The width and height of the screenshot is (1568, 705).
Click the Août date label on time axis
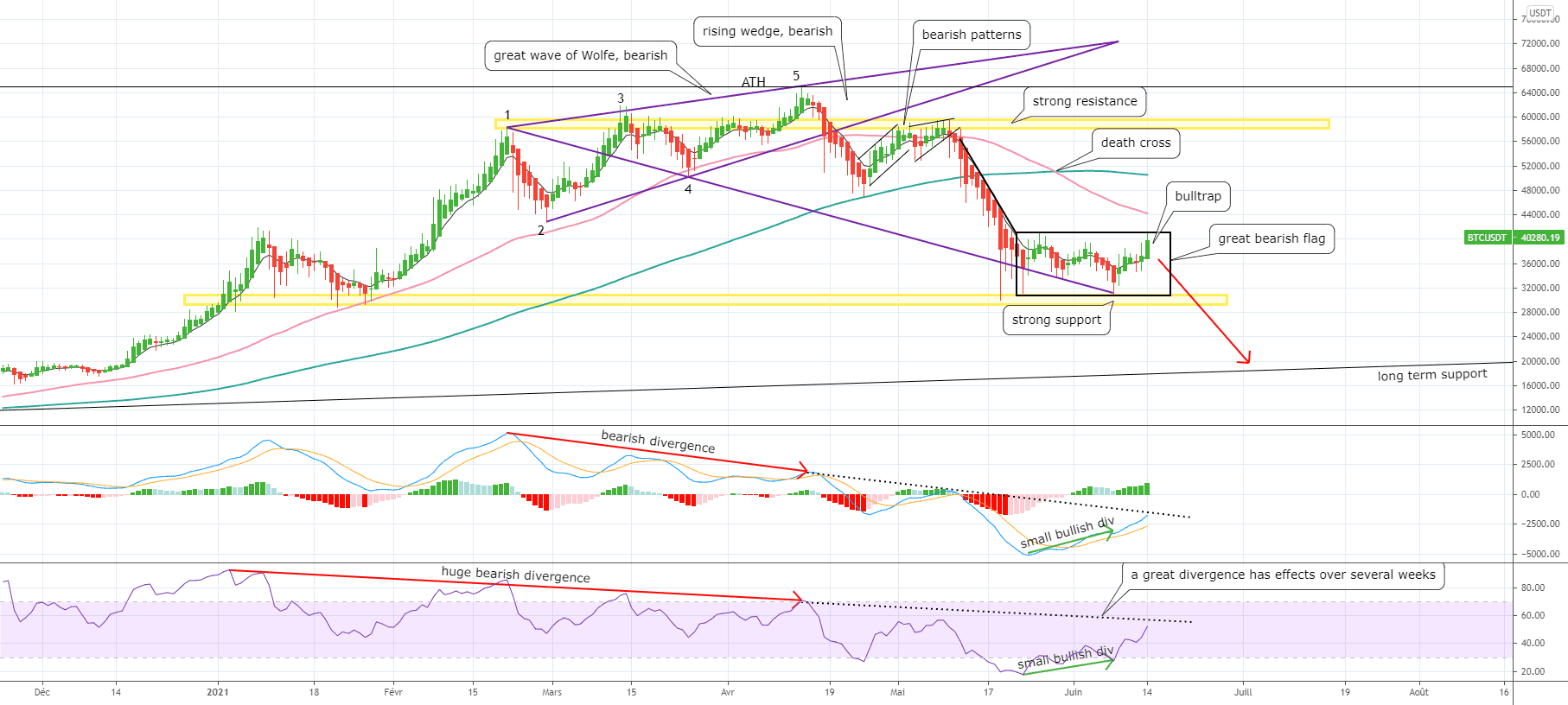coord(1418,692)
